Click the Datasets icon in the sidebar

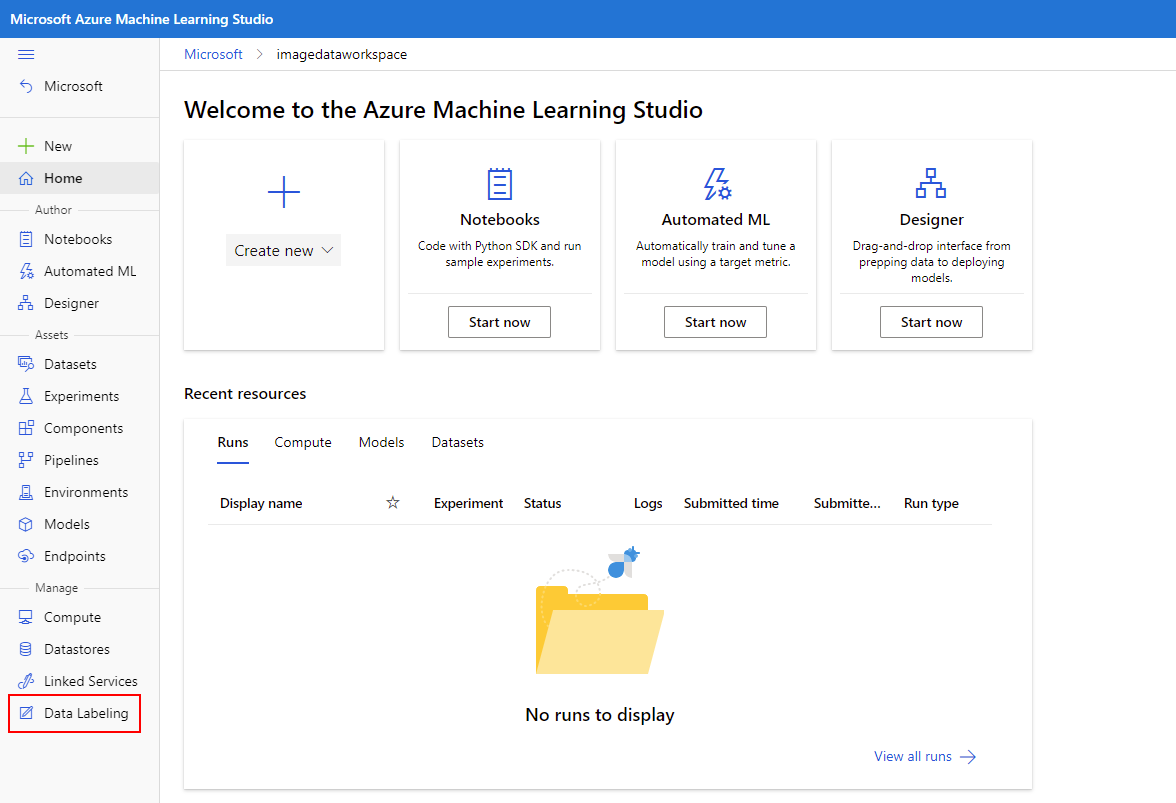(x=26, y=364)
